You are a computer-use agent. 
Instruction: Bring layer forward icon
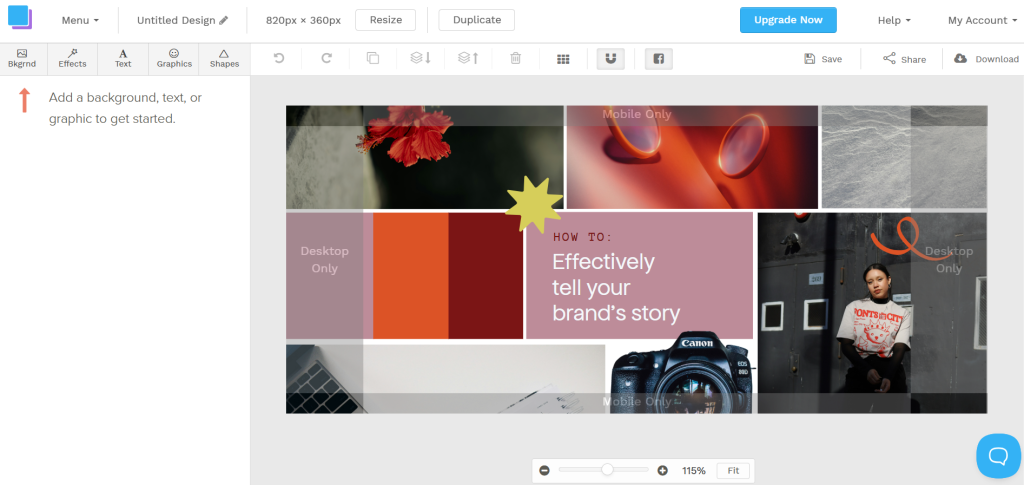(468, 59)
